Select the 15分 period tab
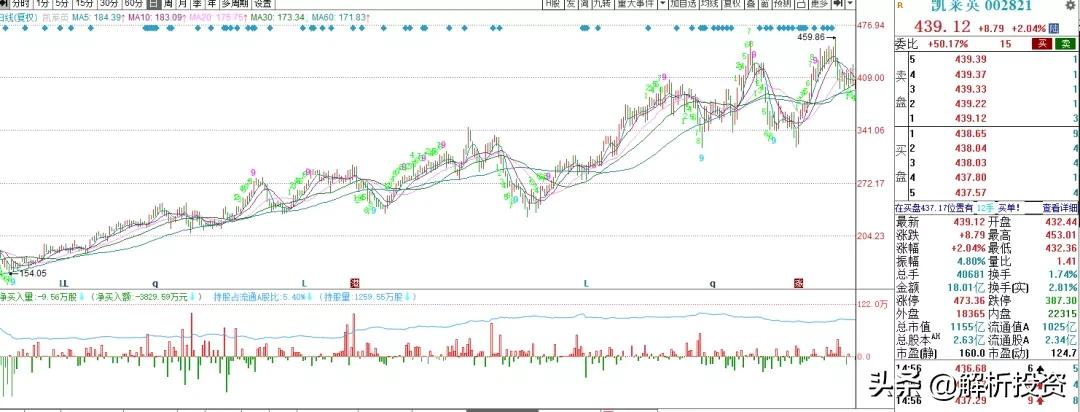The height and width of the screenshot is (412, 1080). pyautogui.click(x=86, y=3)
